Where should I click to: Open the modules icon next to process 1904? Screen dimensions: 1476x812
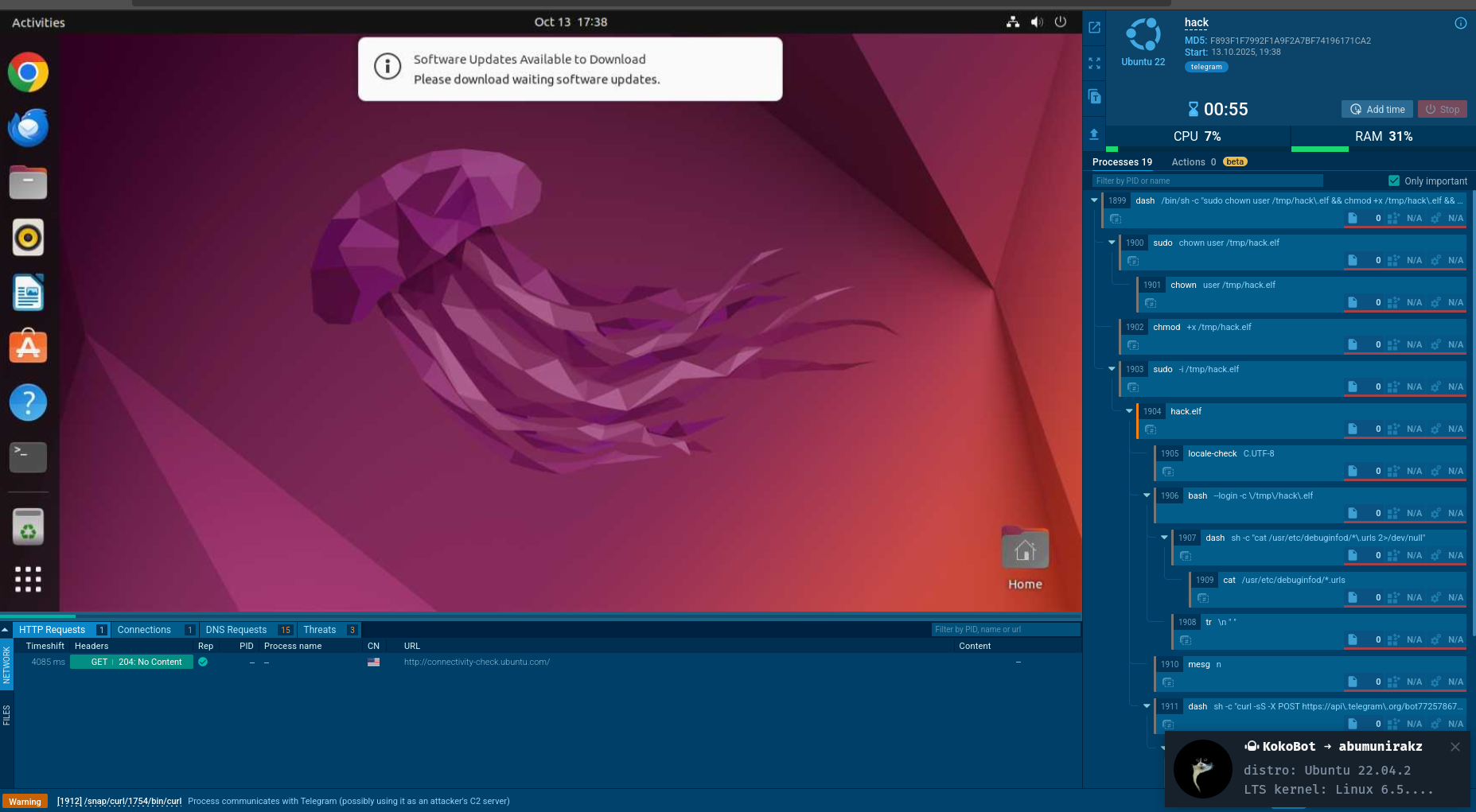(1392, 429)
